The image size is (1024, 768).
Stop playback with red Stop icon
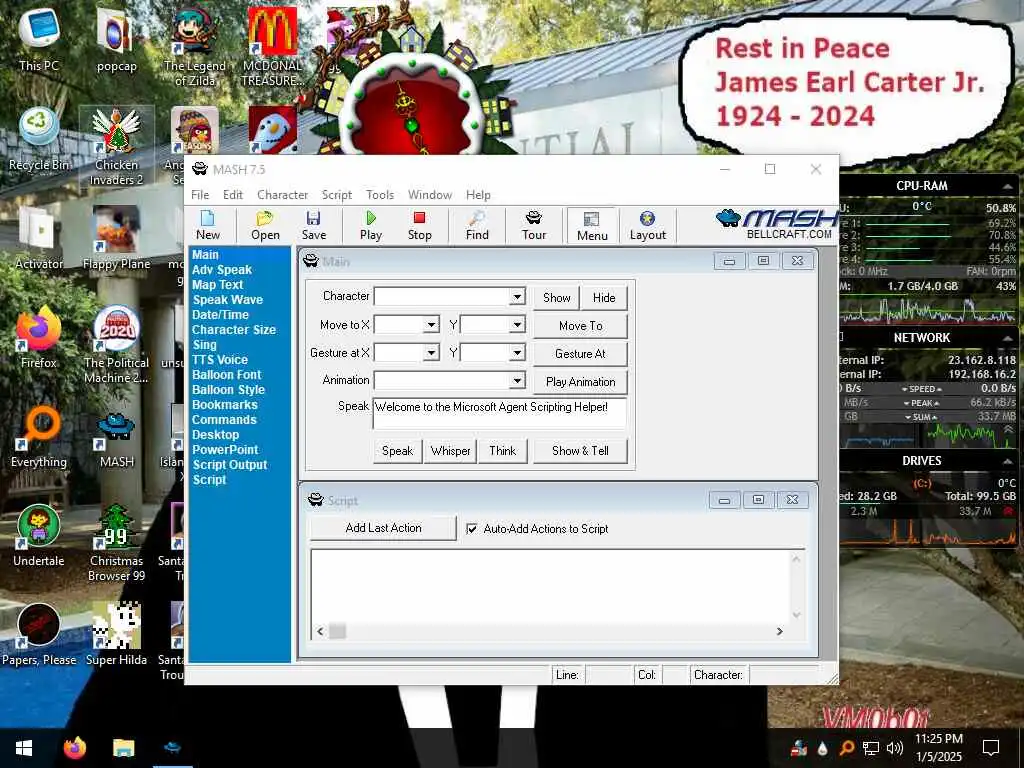(419, 225)
